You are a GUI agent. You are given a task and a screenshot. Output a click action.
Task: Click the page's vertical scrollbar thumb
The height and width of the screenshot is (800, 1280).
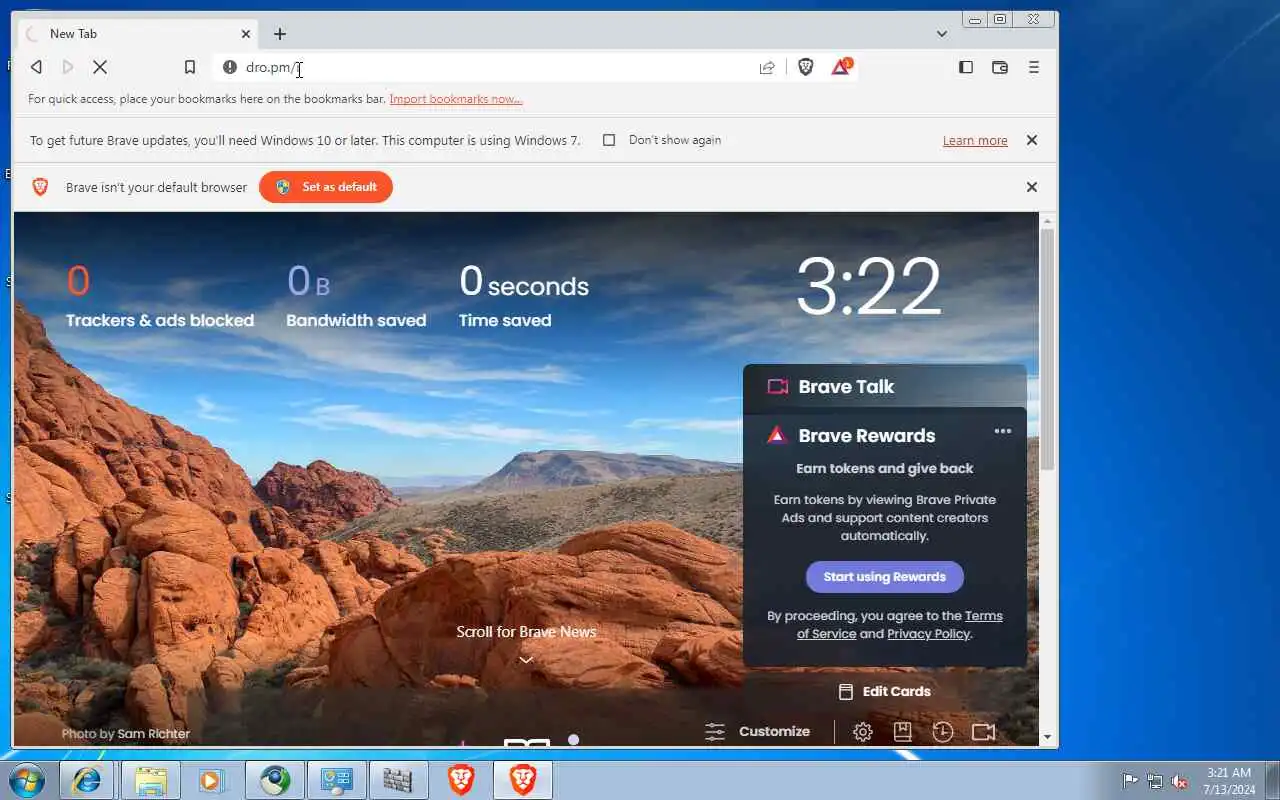pyautogui.click(x=1047, y=350)
